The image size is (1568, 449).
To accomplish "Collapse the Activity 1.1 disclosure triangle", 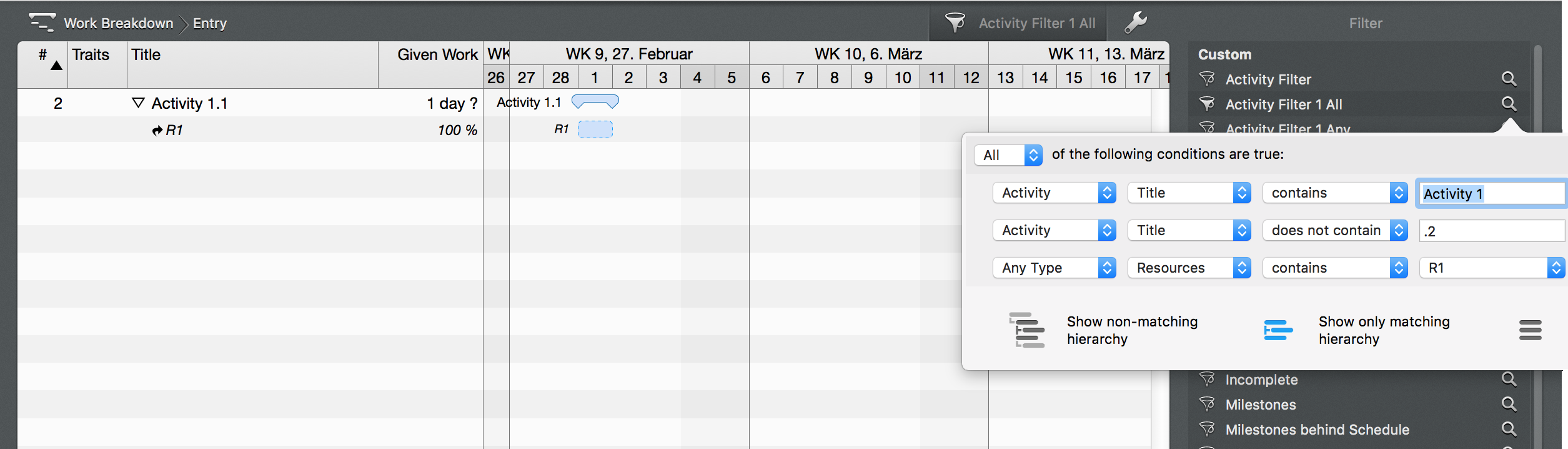I will pyautogui.click(x=138, y=103).
